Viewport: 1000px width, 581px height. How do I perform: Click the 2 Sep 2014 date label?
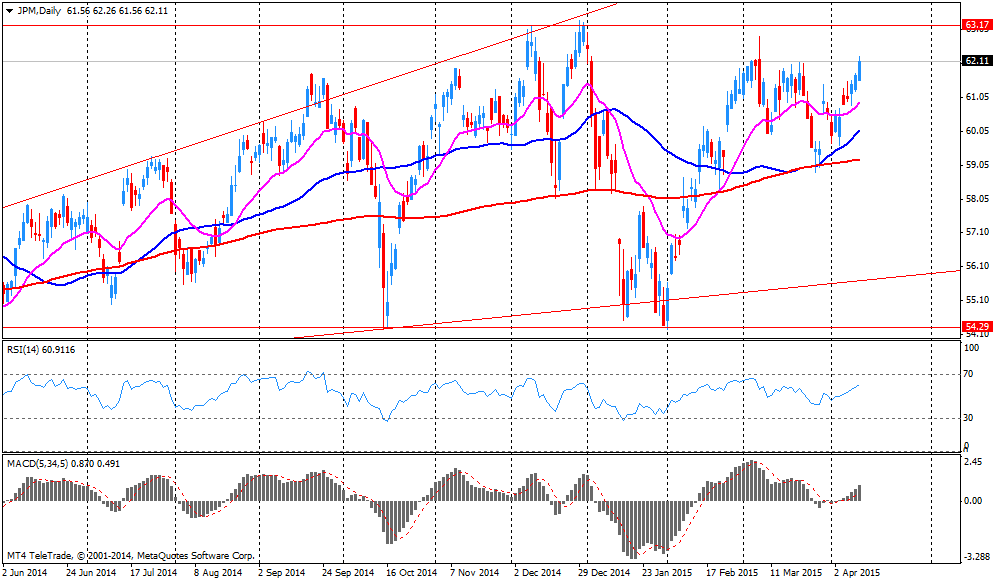pos(282,573)
